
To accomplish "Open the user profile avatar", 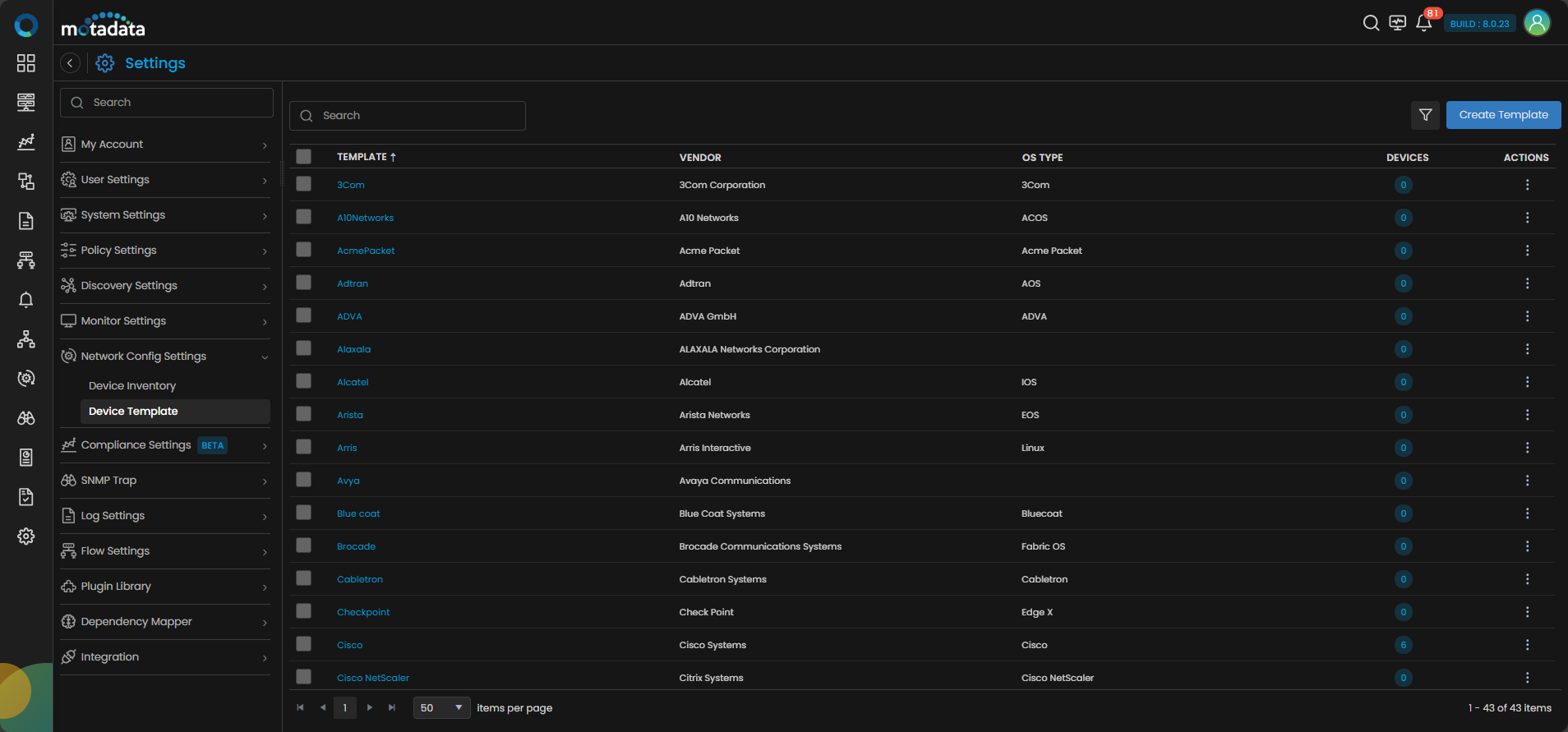I will point(1537,23).
